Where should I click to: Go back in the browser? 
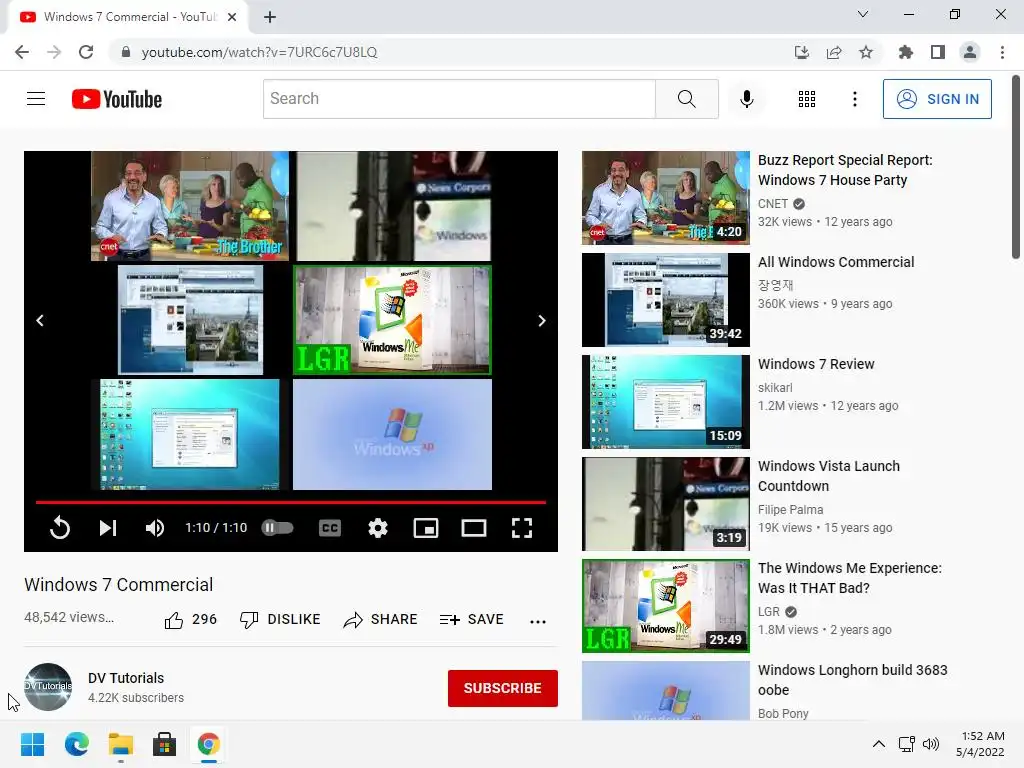pos(22,52)
